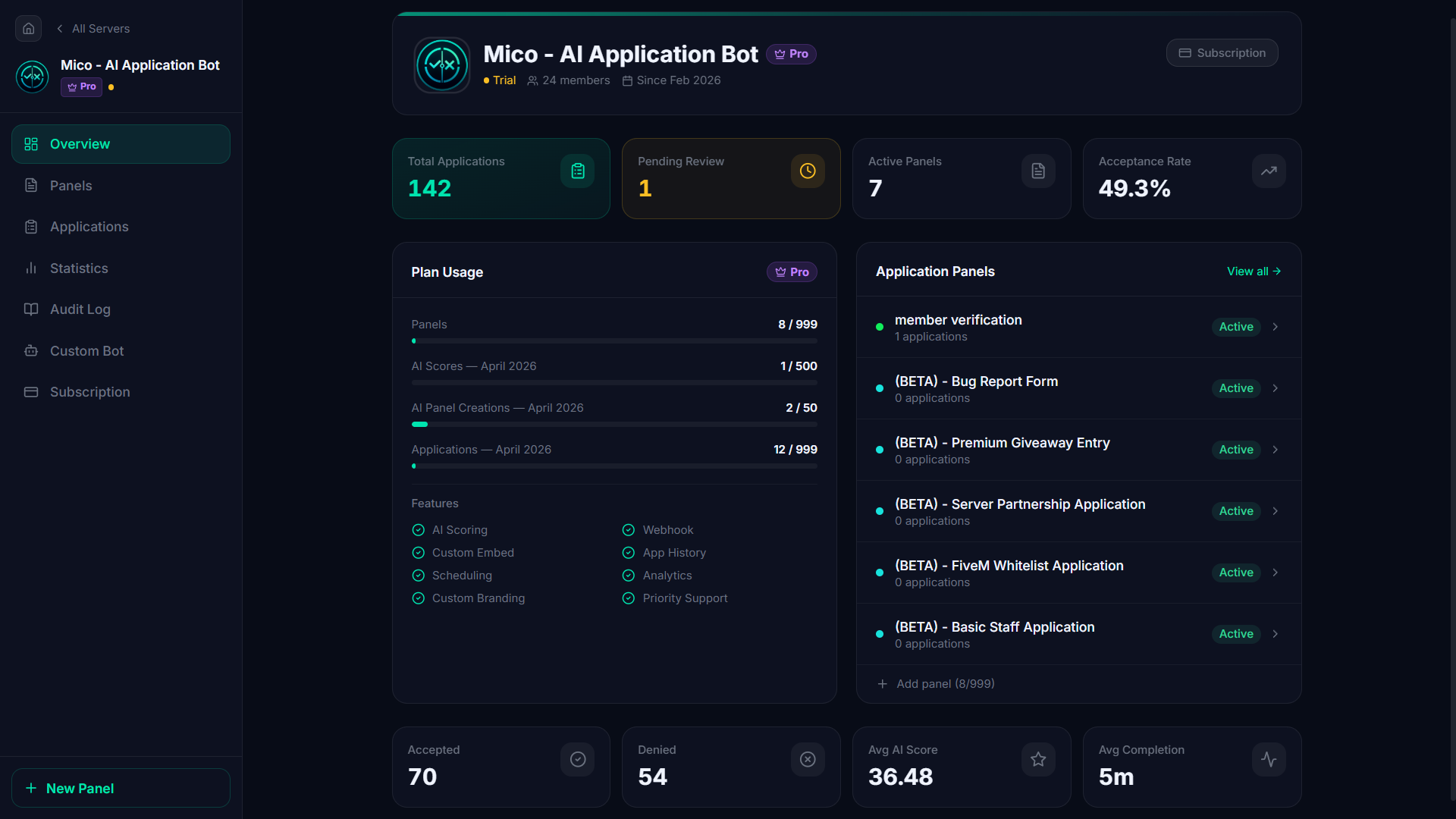Click the Priority Support feature checkmark
1456x819 pixels.
pyautogui.click(x=629, y=598)
